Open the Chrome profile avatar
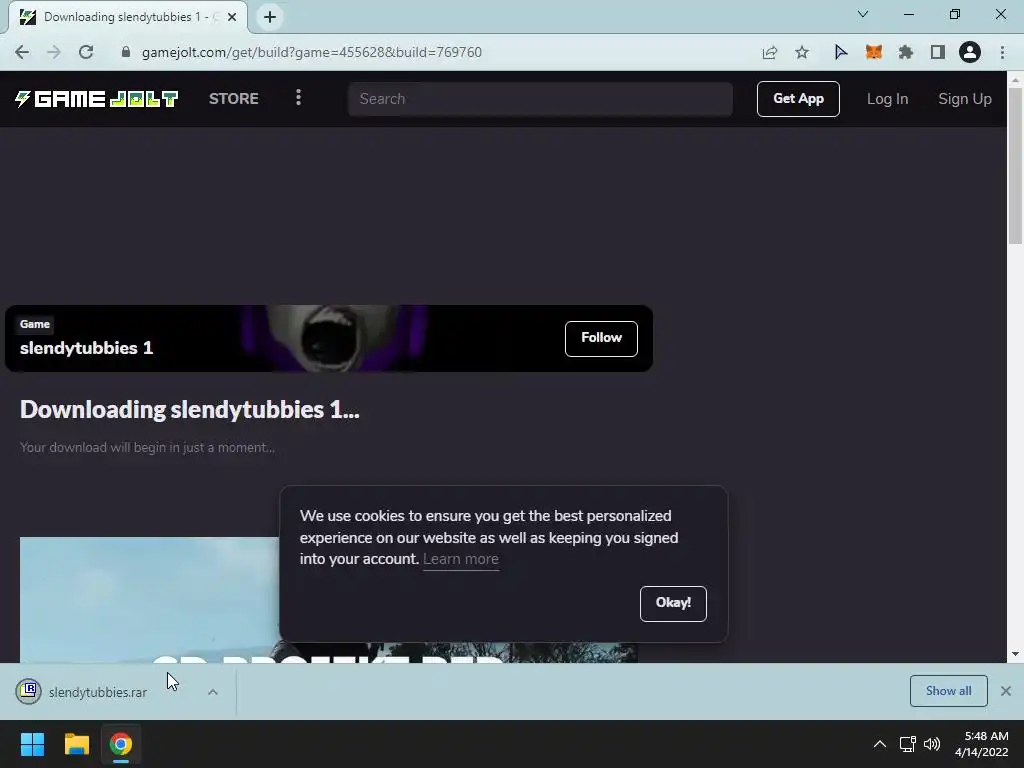 (x=970, y=52)
